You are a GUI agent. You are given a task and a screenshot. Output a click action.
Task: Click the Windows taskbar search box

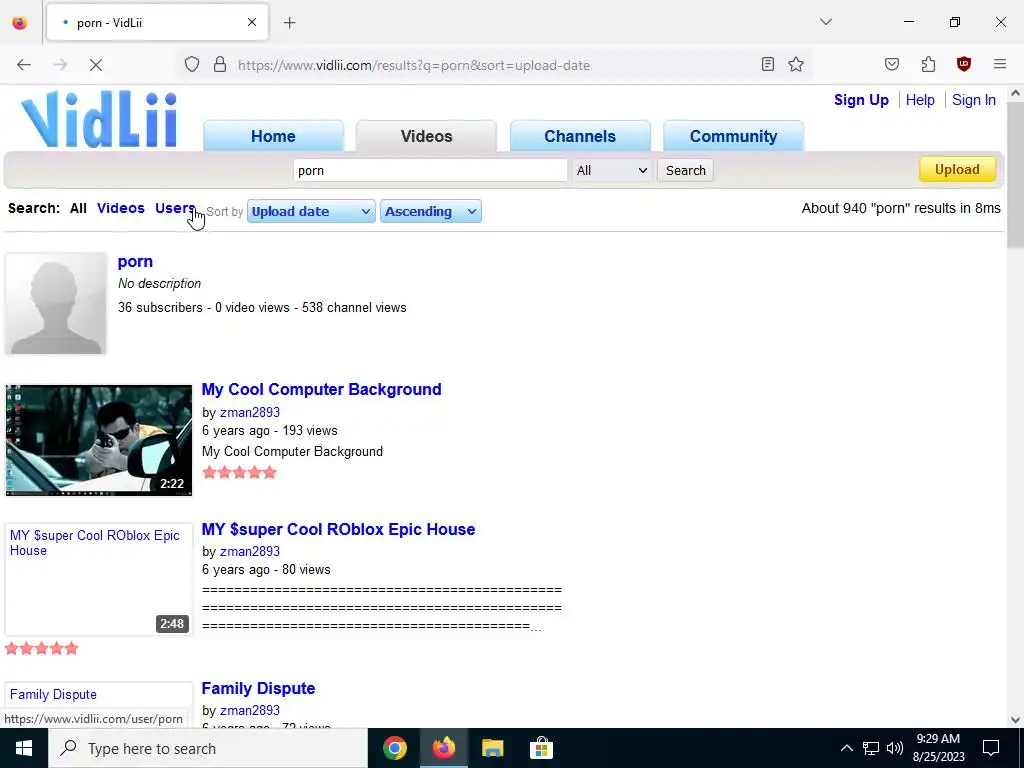pyautogui.click(x=208, y=748)
